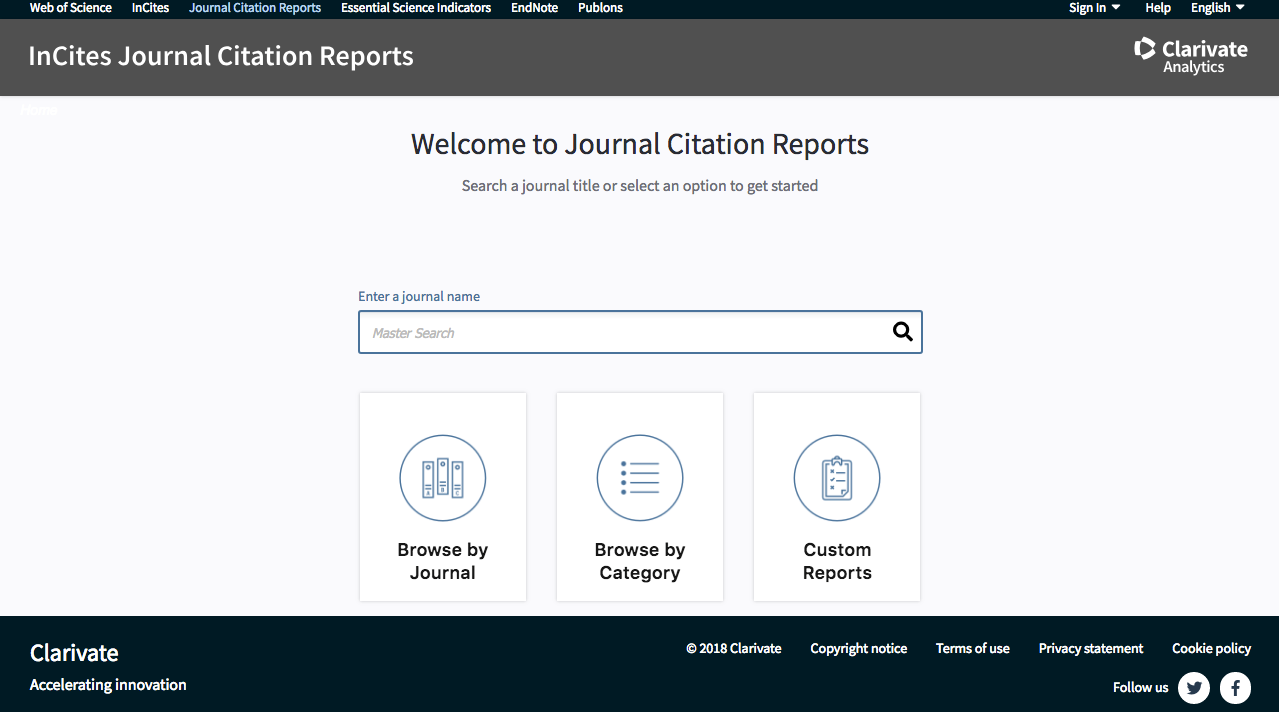Image resolution: width=1279 pixels, height=712 pixels.
Task: Open the Twitter follow icon
Action: click(1194, 687)
